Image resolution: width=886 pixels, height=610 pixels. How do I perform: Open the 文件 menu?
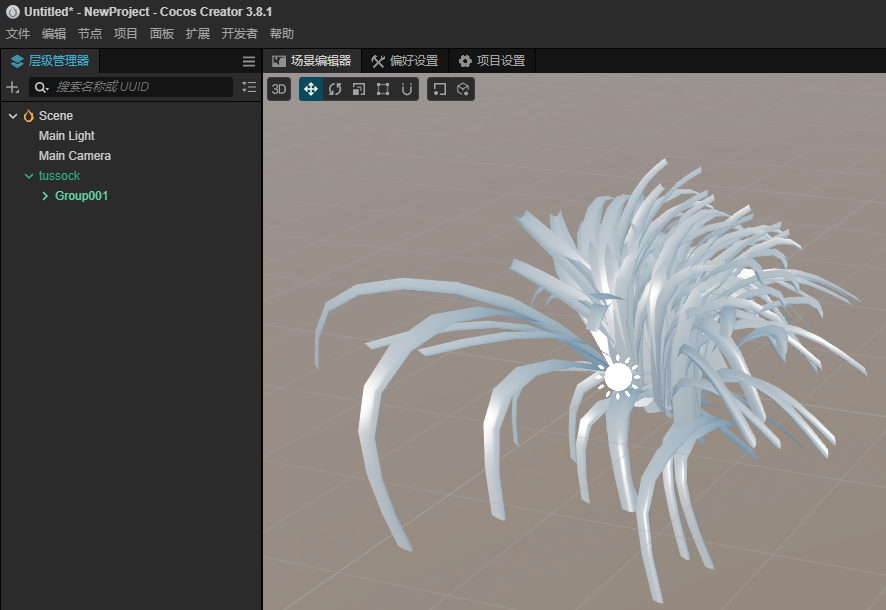(x=18, y=34)
